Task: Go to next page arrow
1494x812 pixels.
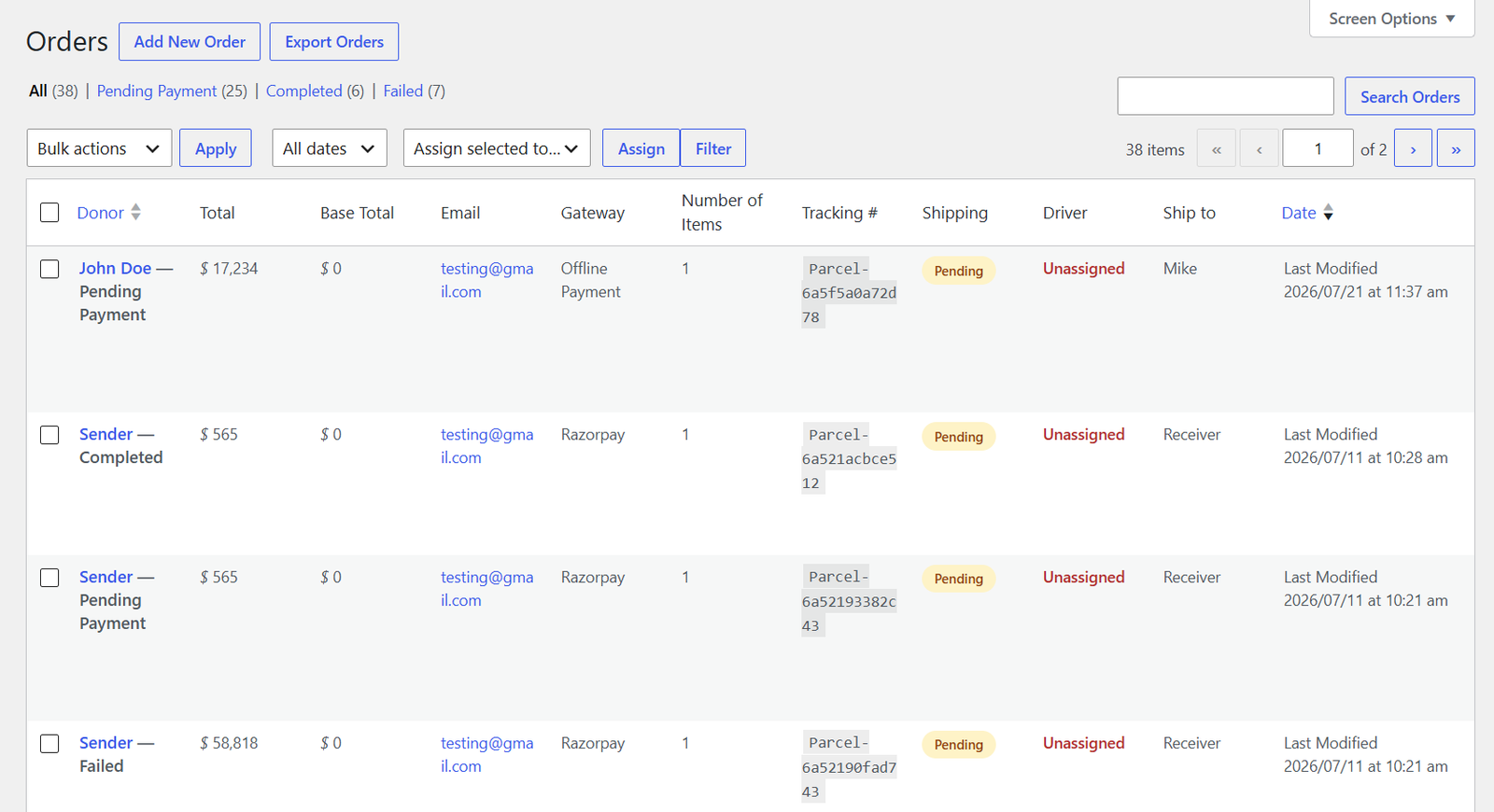Action: [1413, 148]
